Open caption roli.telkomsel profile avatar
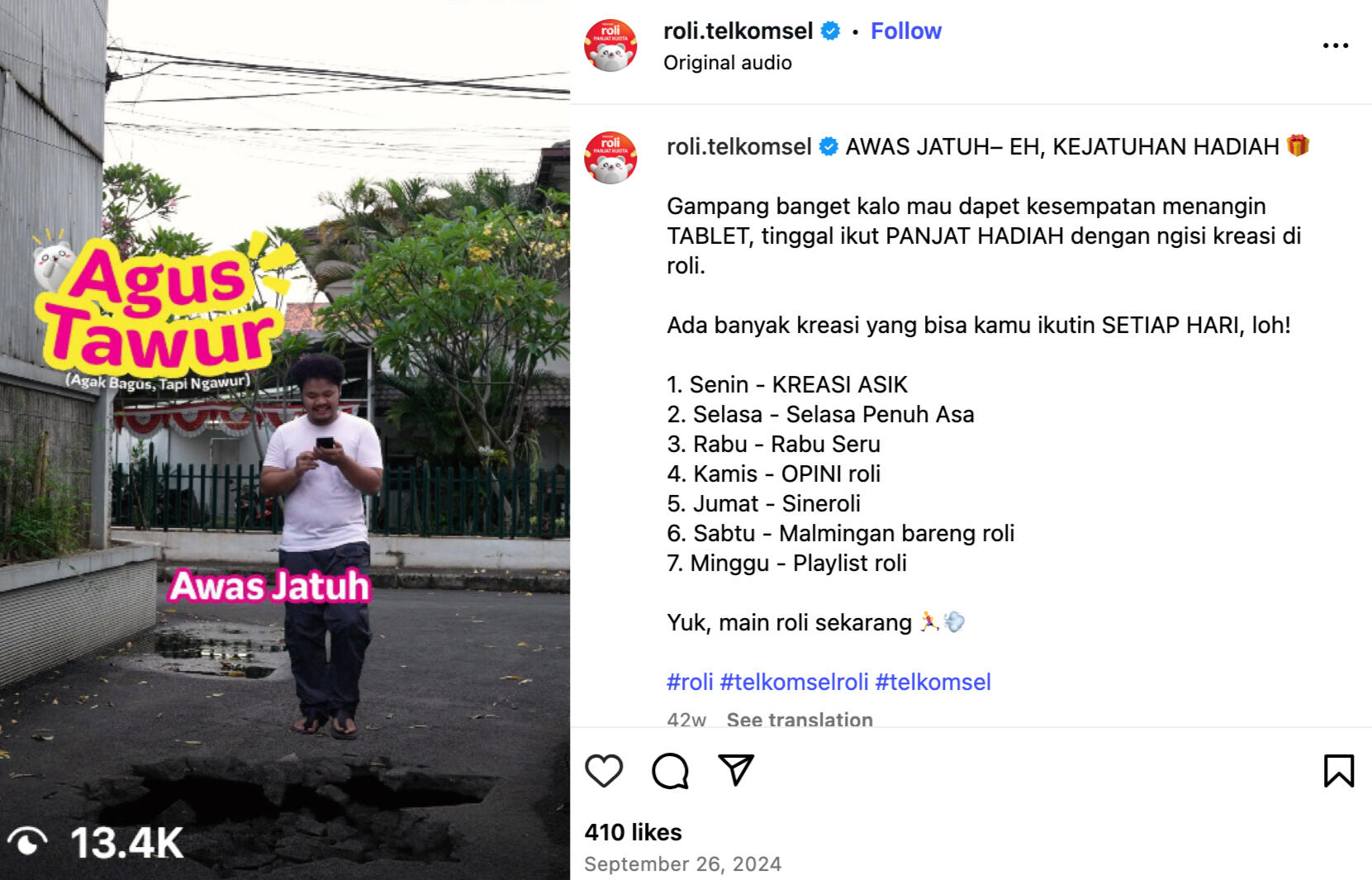 610,158
